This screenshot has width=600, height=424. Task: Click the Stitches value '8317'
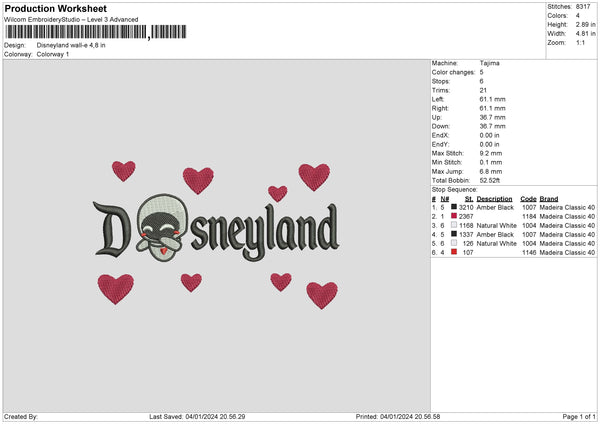click(583, 7)
